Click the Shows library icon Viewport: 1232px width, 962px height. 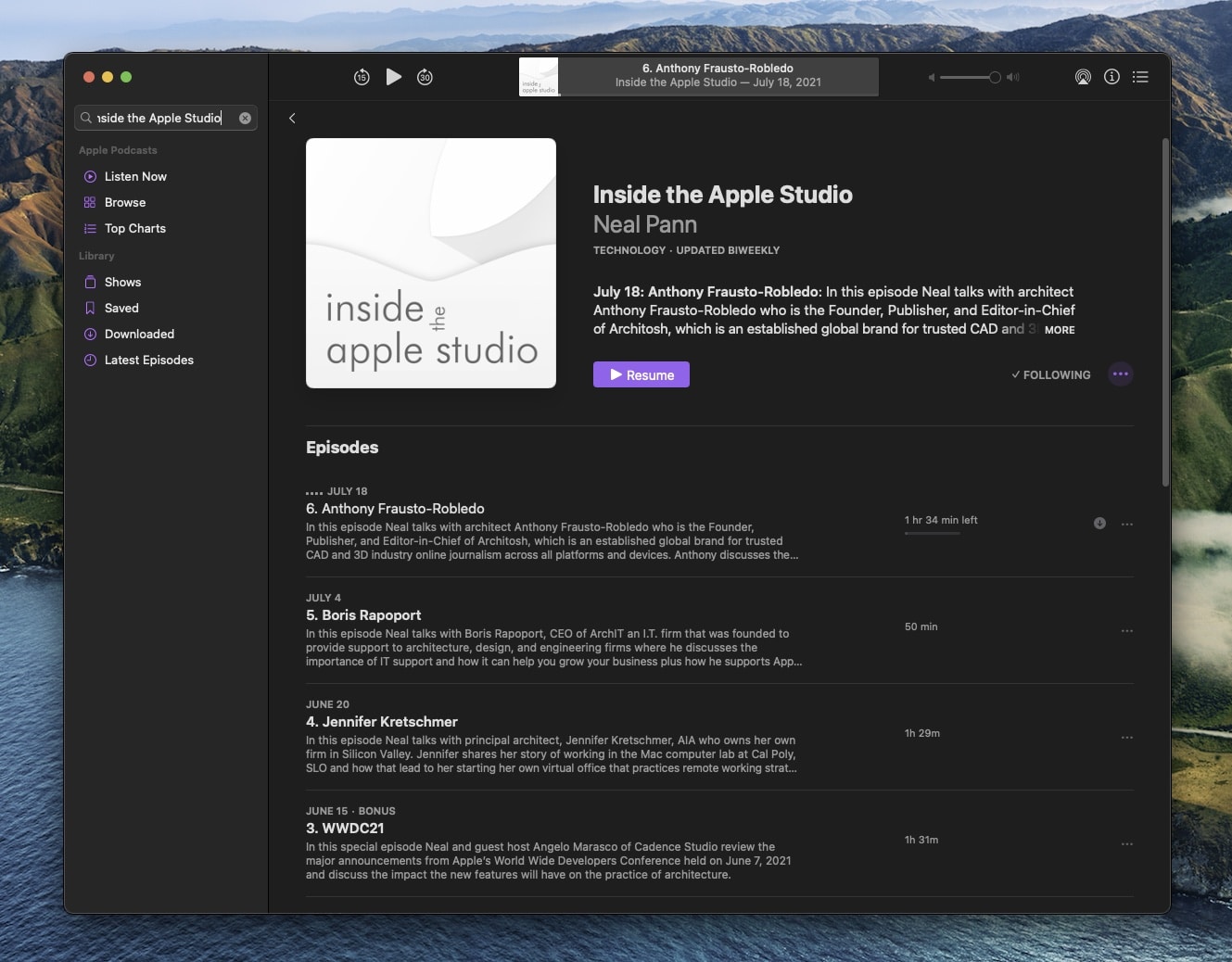90,282
